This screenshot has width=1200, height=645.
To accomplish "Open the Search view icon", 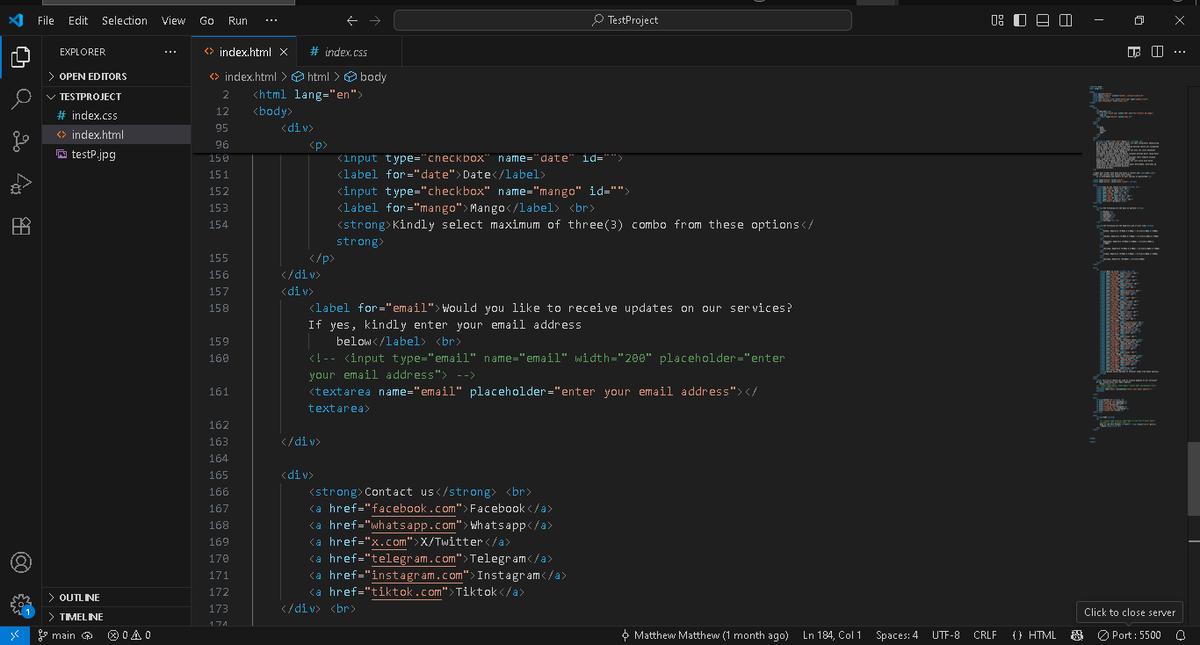I will click(x=21, y=99).
